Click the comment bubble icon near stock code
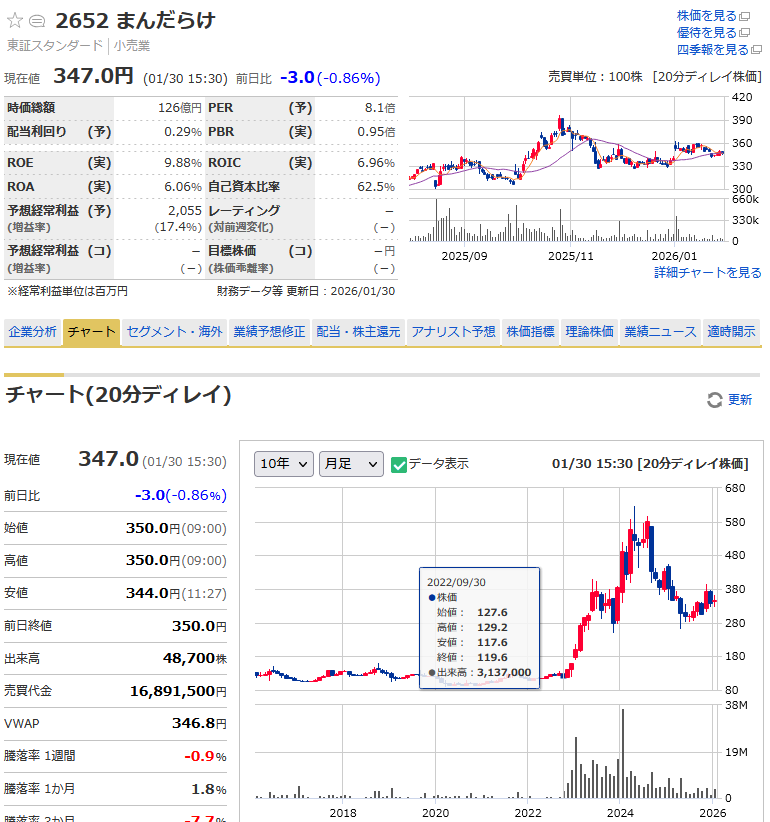This screenshot has width=770, height=822. (x=38, y=21)
